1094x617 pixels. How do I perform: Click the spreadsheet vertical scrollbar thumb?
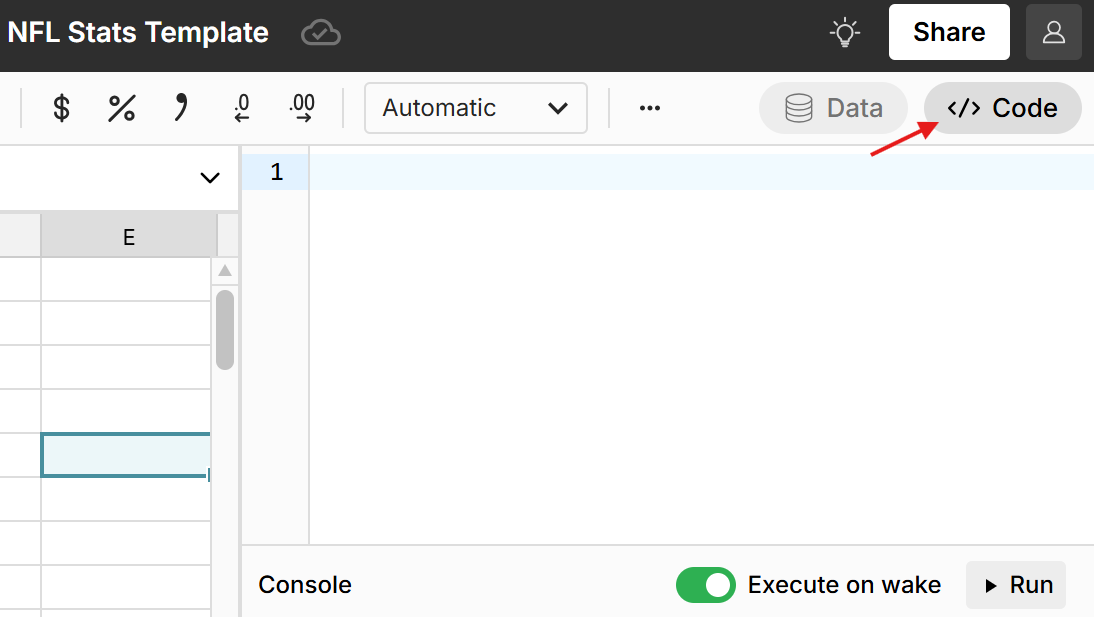[225, 330]
